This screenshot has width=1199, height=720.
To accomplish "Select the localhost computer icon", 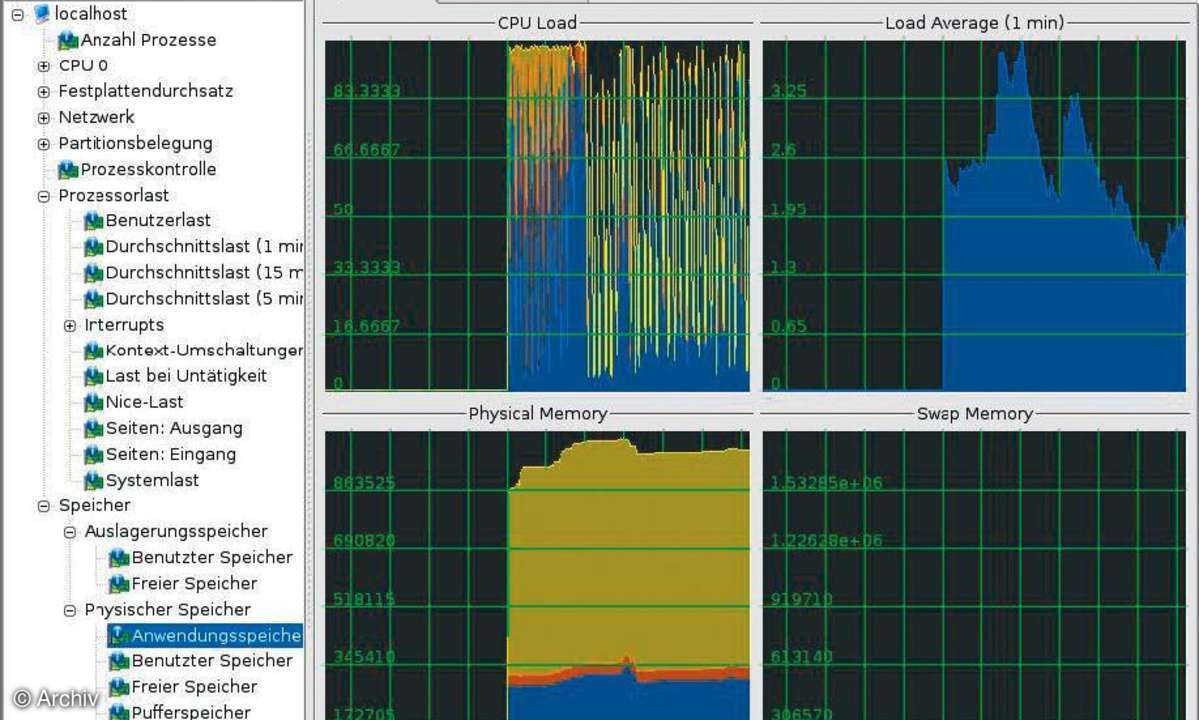I will [40, 13].
